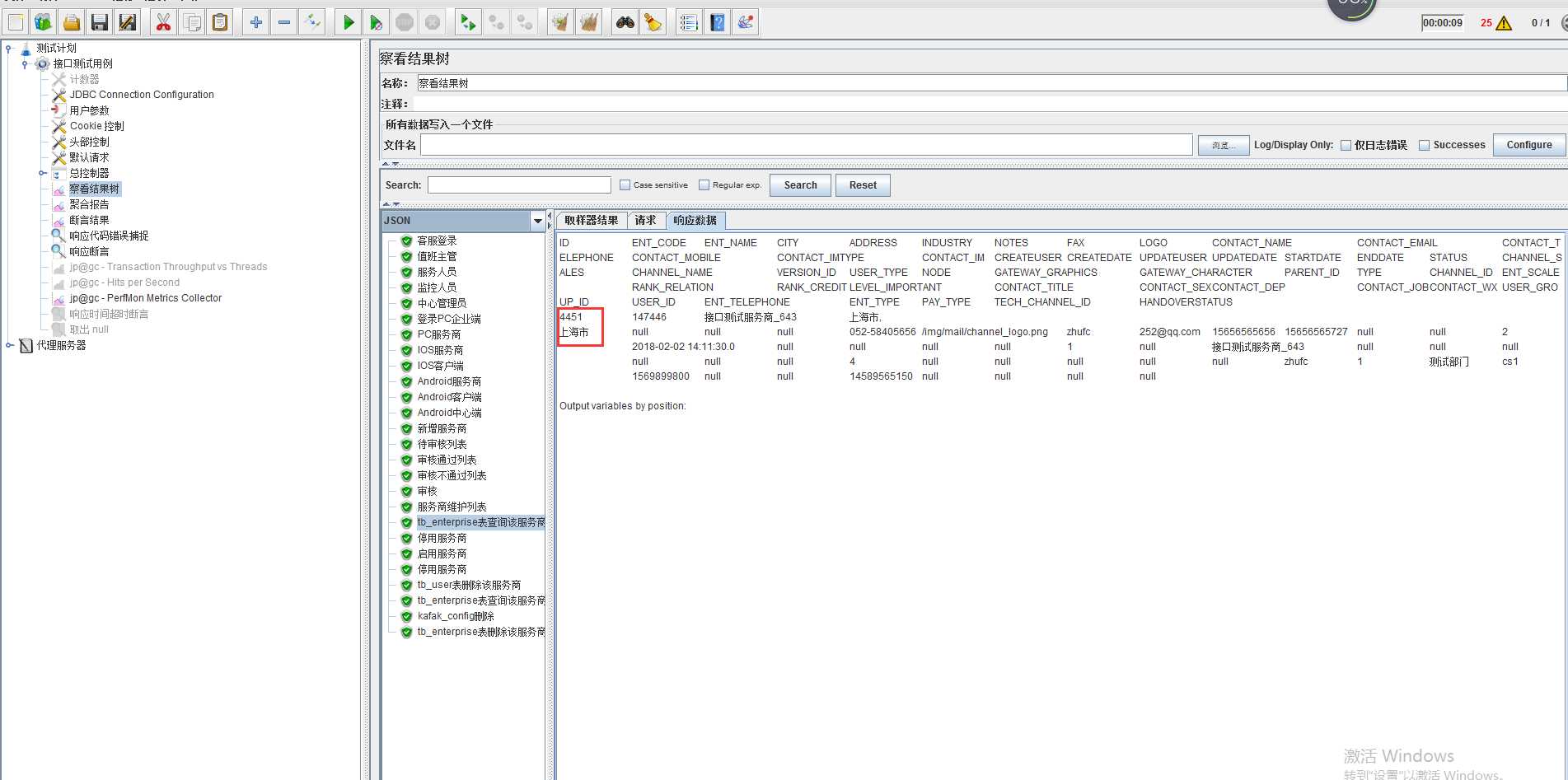Click the Copy icon

tap(192, 22)
